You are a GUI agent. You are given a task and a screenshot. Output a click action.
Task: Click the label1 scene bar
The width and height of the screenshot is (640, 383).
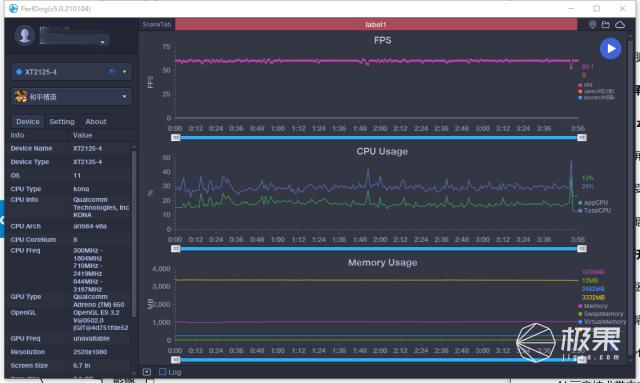tap(376, 24)
